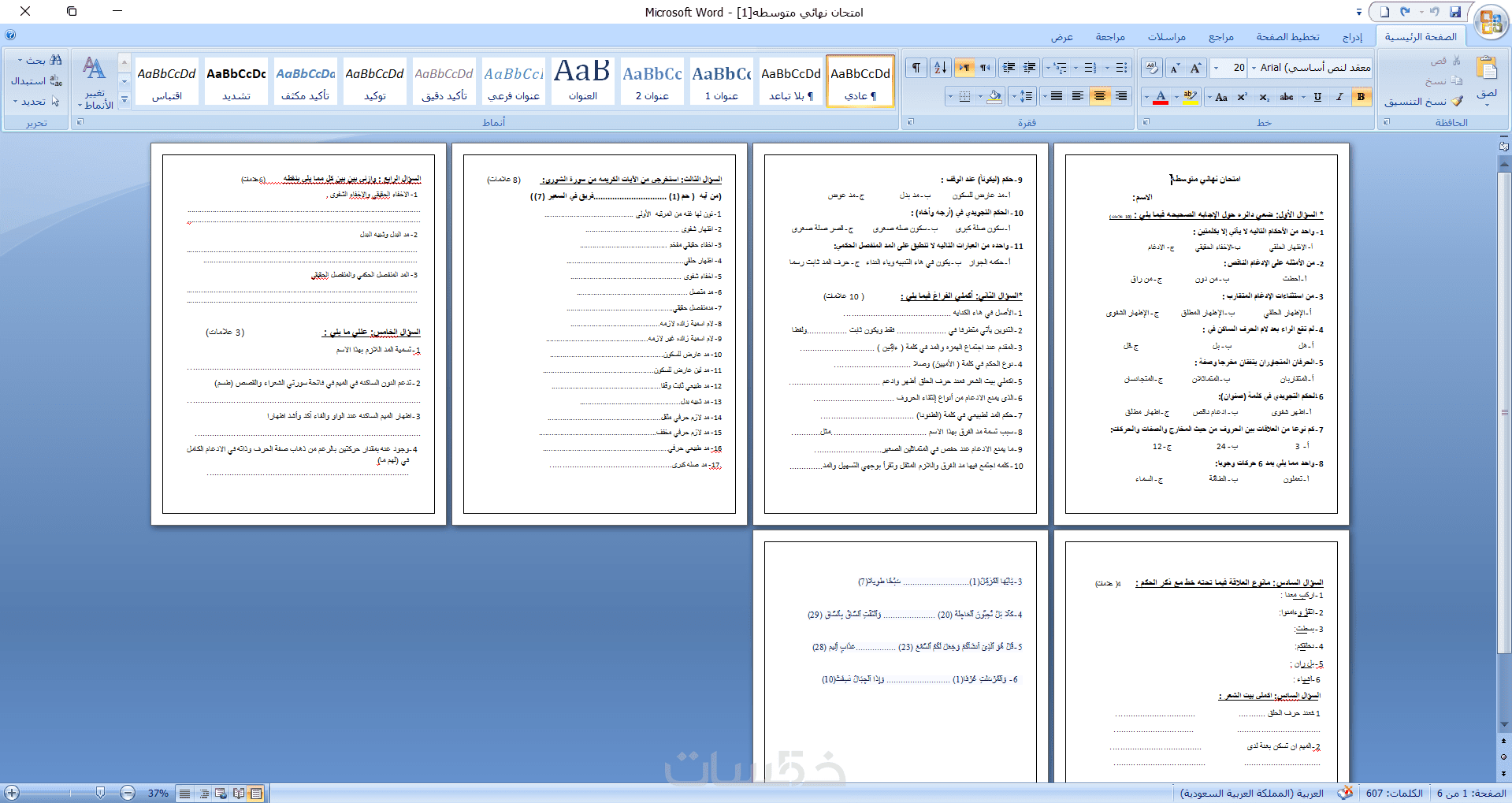Click the Justify alignment icon
Image resolution: width=1512 pixels, height=803 pixels.
pos(1057,97)
